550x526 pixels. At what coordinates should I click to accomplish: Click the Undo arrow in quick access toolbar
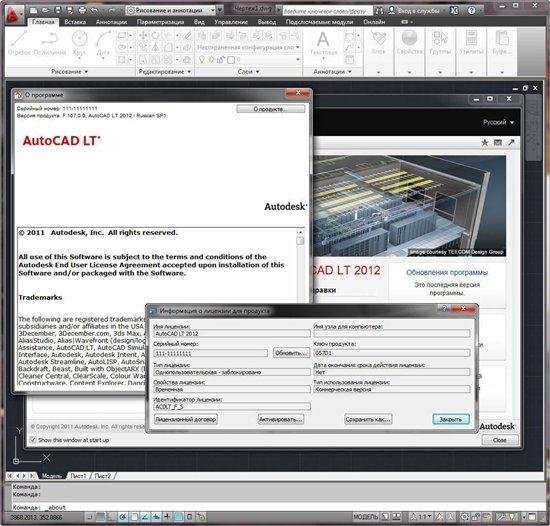[x=94, y=10]
